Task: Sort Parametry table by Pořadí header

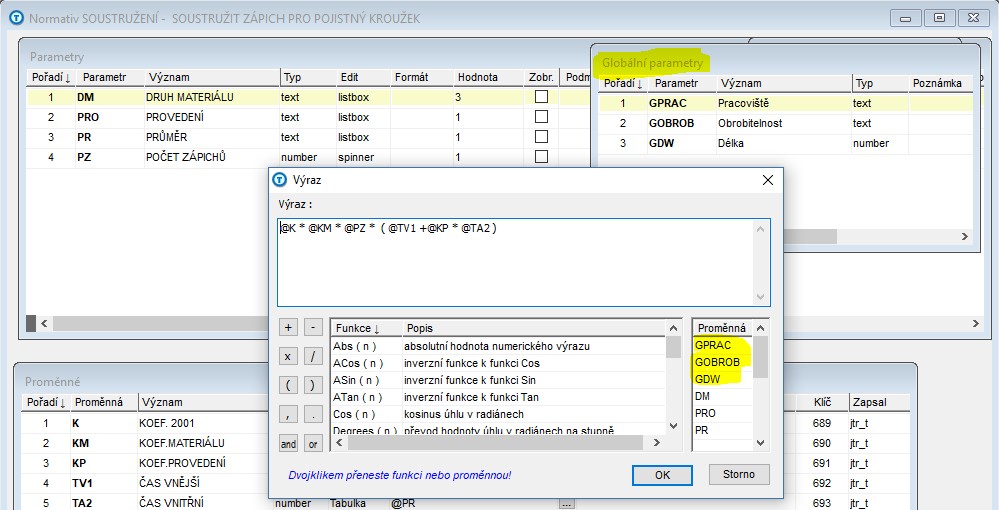Action: click(51, 77)
